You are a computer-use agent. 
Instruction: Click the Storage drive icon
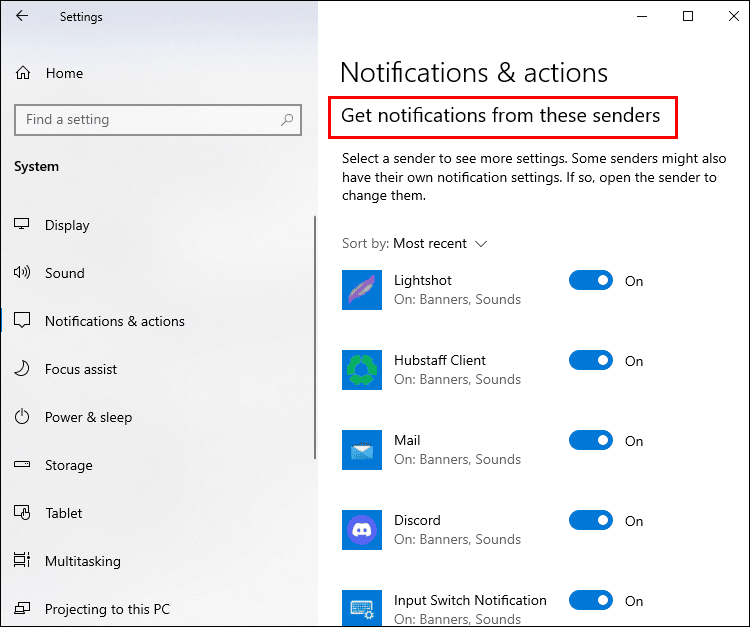tap(22, 464)
